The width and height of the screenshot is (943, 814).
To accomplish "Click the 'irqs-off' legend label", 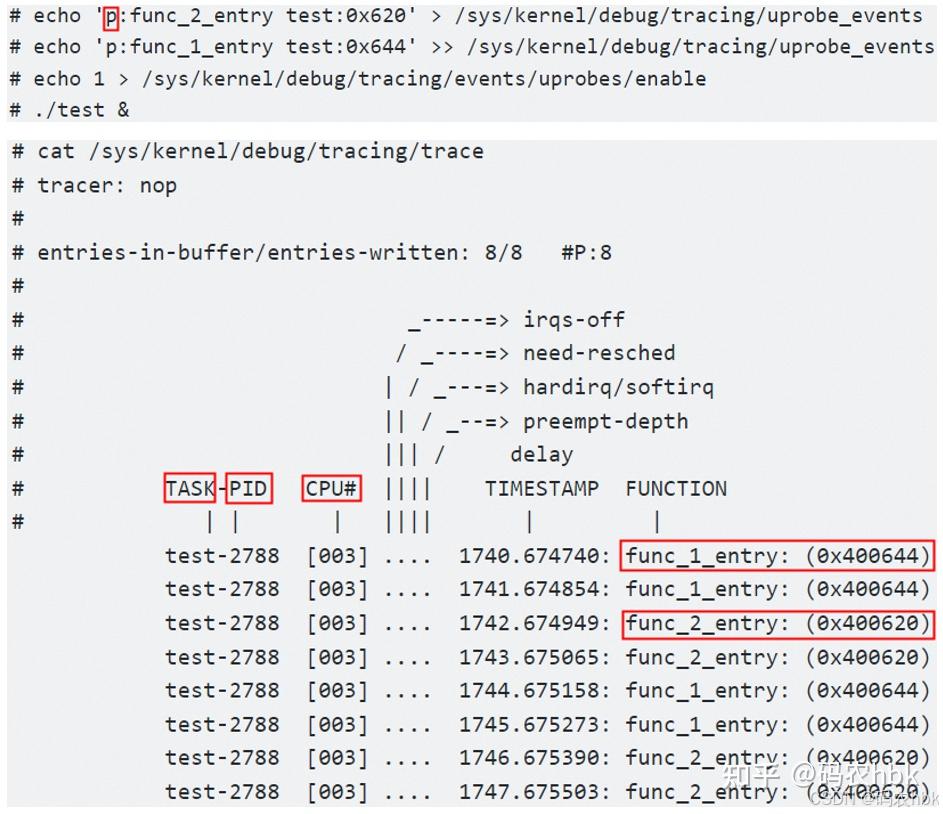I will point(573,319).
